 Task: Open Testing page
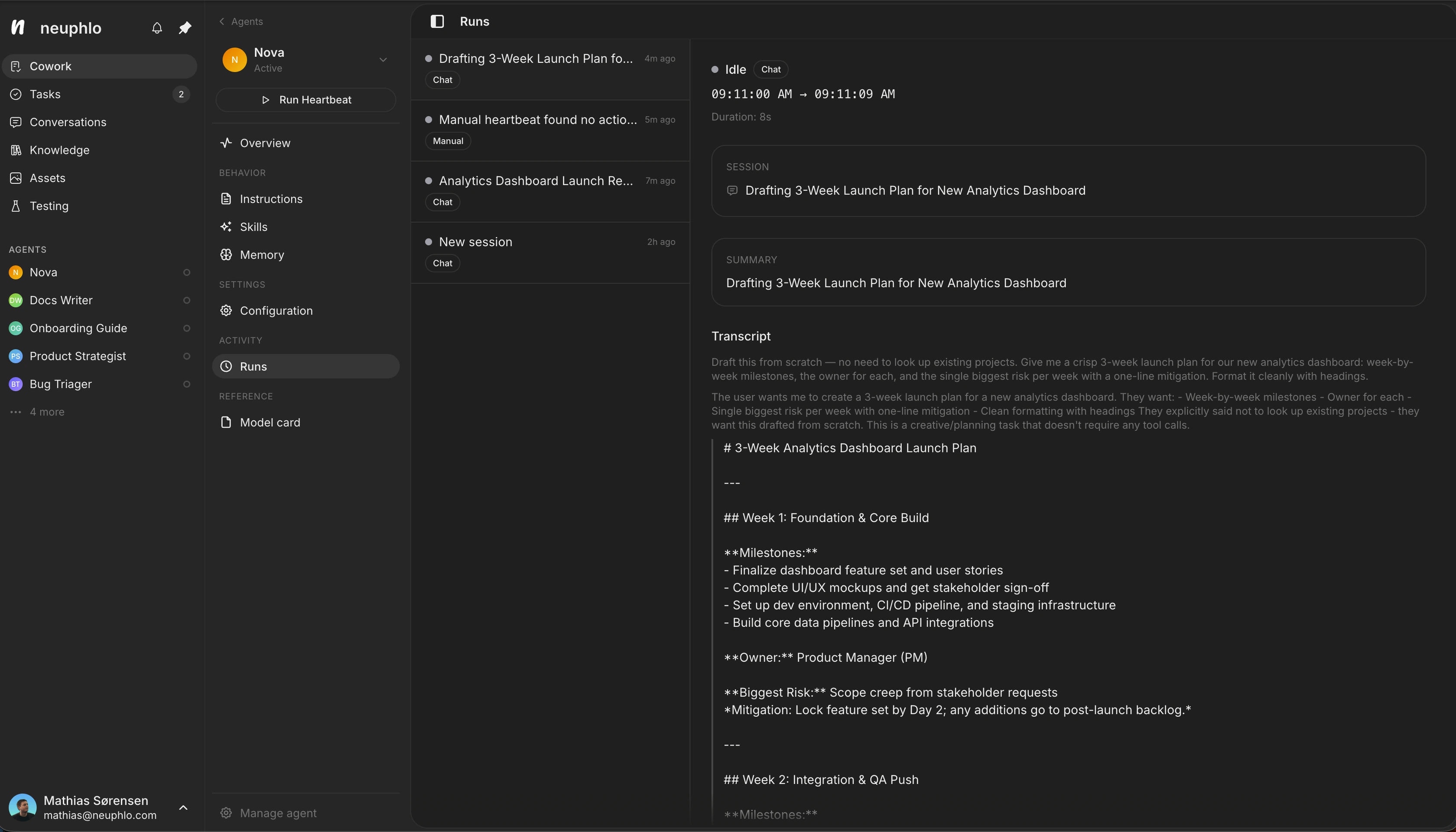(x=99, y=206)
